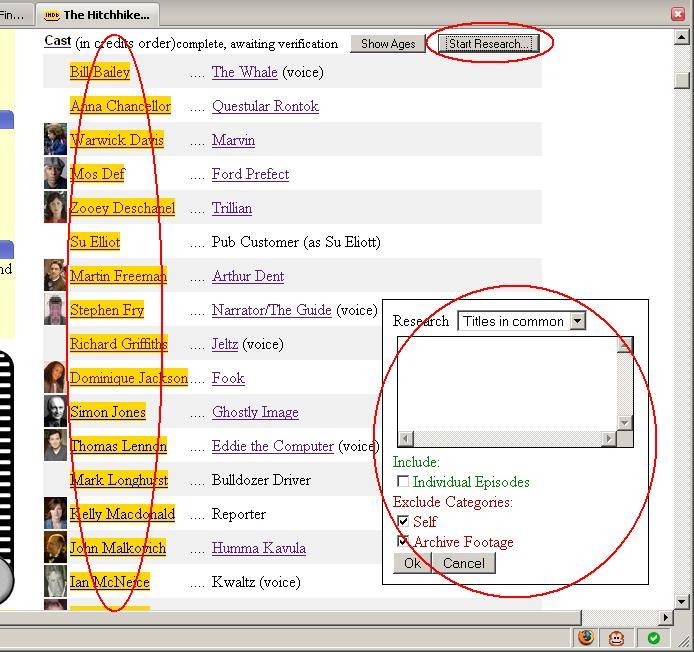Screen dimensions: 694x652
Task: Switch to the 'Fin...' tab
Action: [15, 15]
